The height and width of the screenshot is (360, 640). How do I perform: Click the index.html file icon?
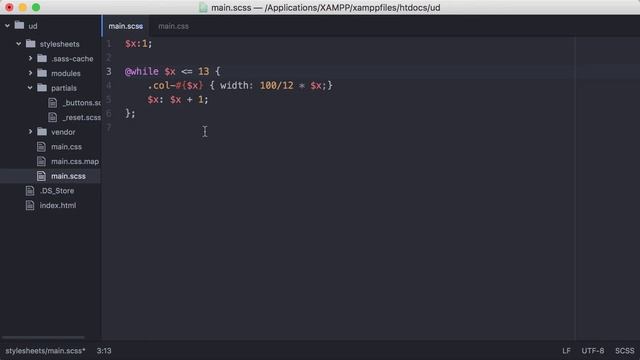(x=30, y=205)
